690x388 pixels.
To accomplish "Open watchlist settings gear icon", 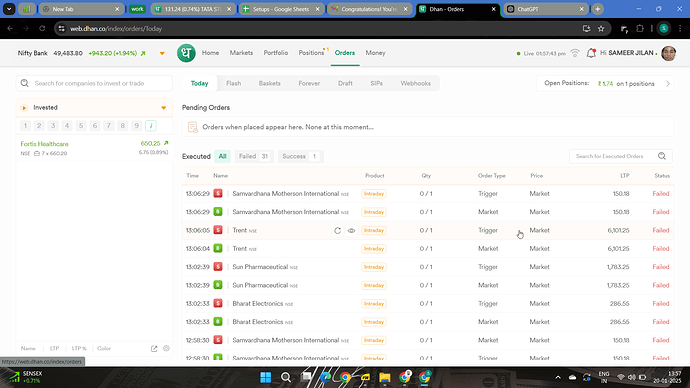I will click(166, 348).
